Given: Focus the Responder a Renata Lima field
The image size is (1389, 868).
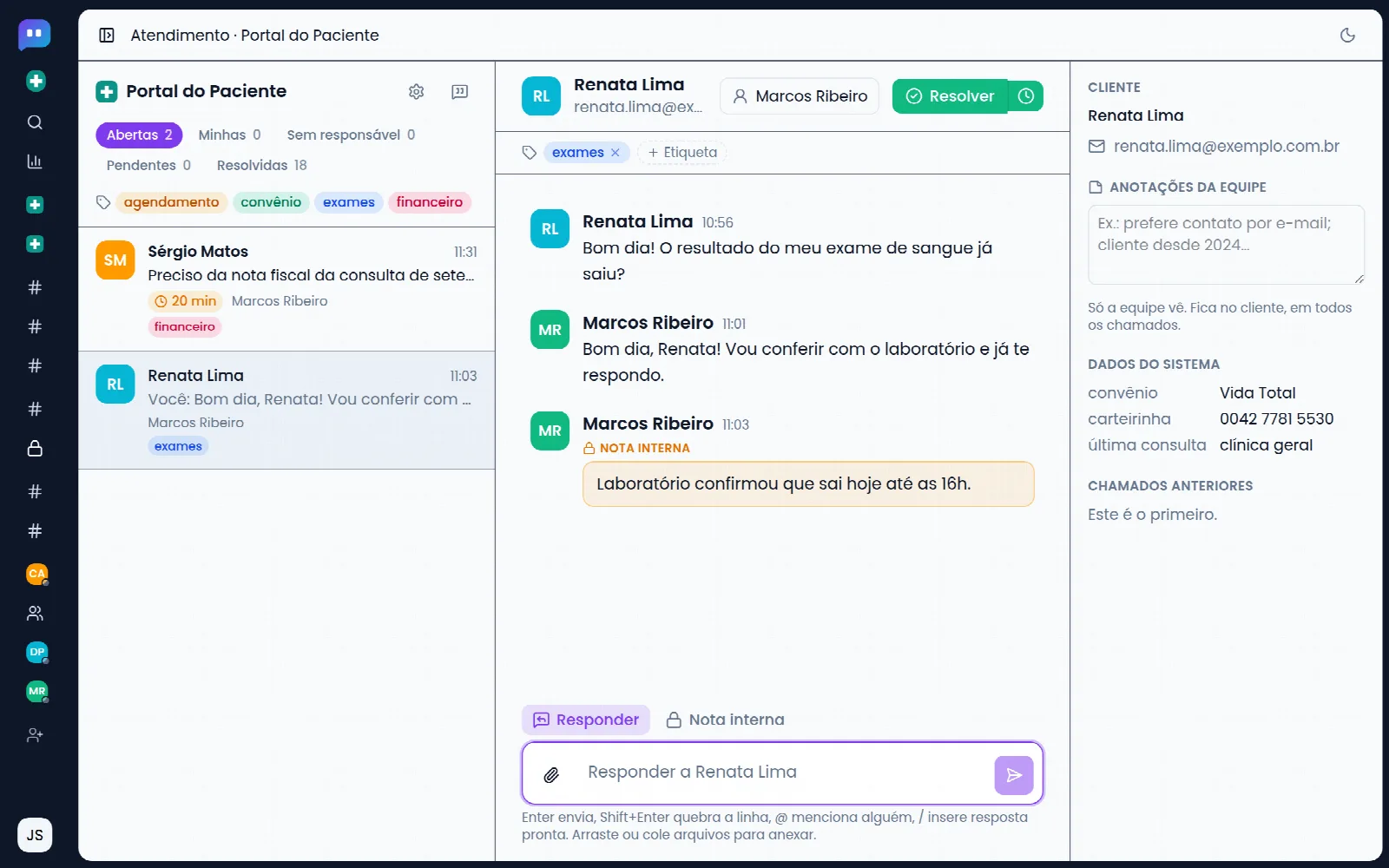Looking at the screenshot, I should click(x=781, y=773).
